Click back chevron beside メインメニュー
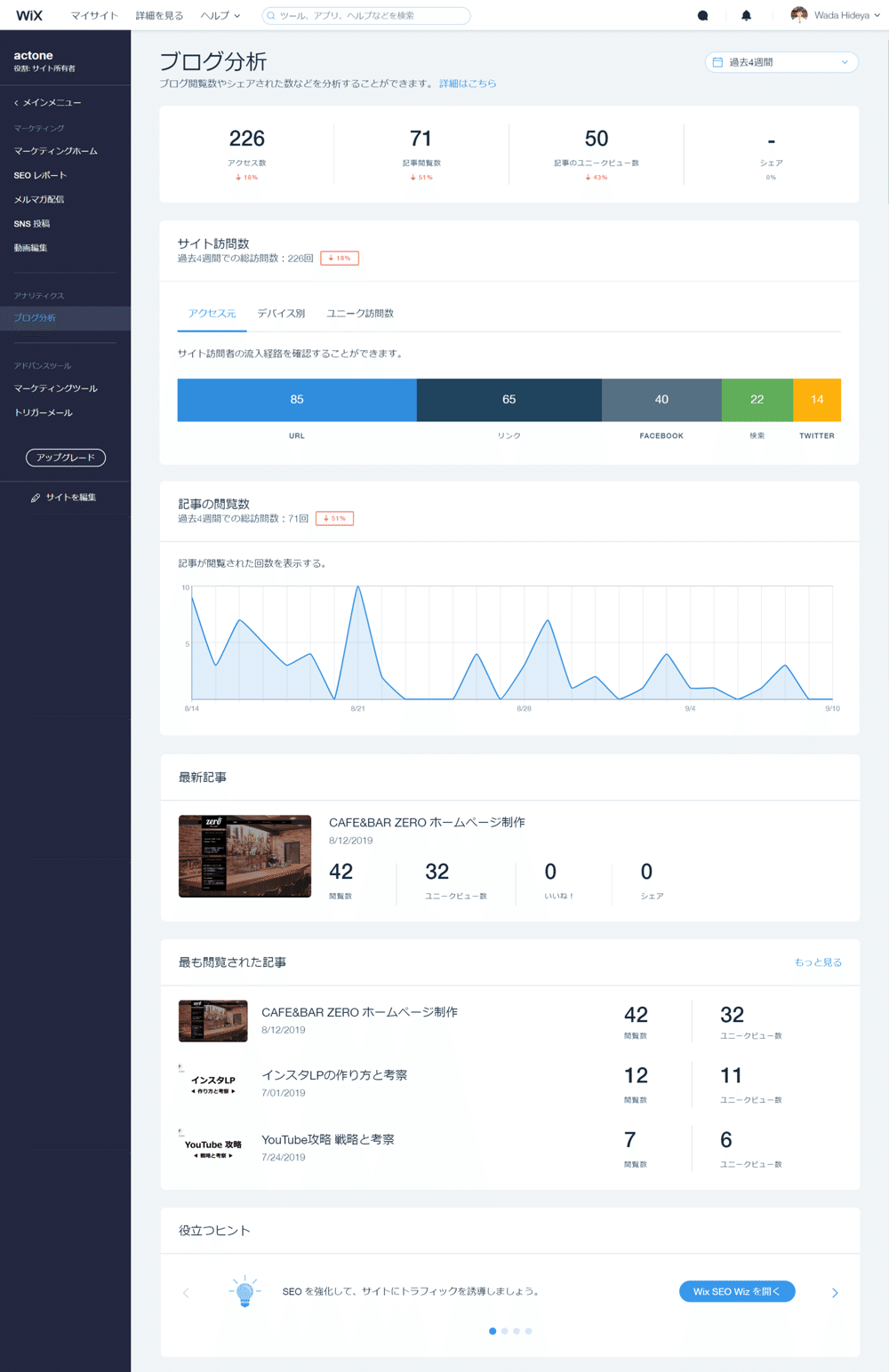The image size is (889, 1372). click(16, 103)
